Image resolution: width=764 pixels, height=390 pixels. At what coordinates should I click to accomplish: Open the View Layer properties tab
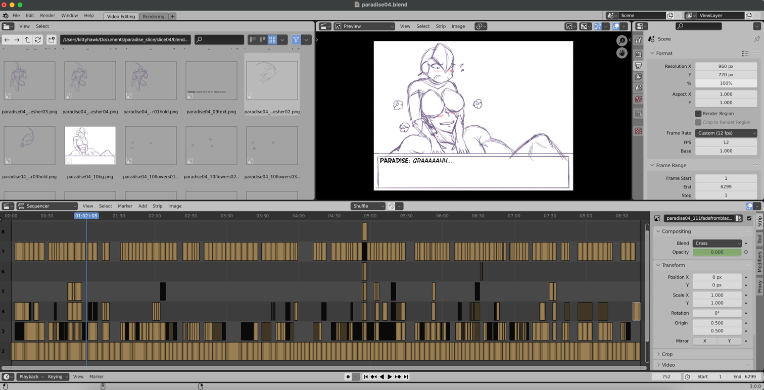tap(639, 77)
